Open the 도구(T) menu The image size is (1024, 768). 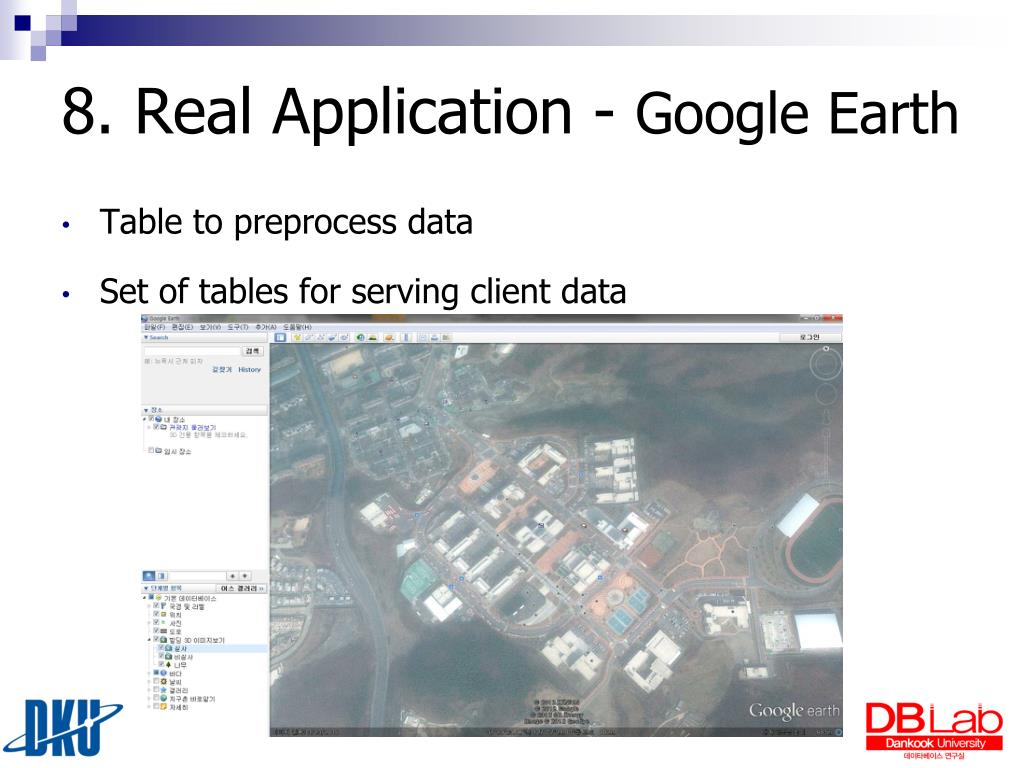238,327
